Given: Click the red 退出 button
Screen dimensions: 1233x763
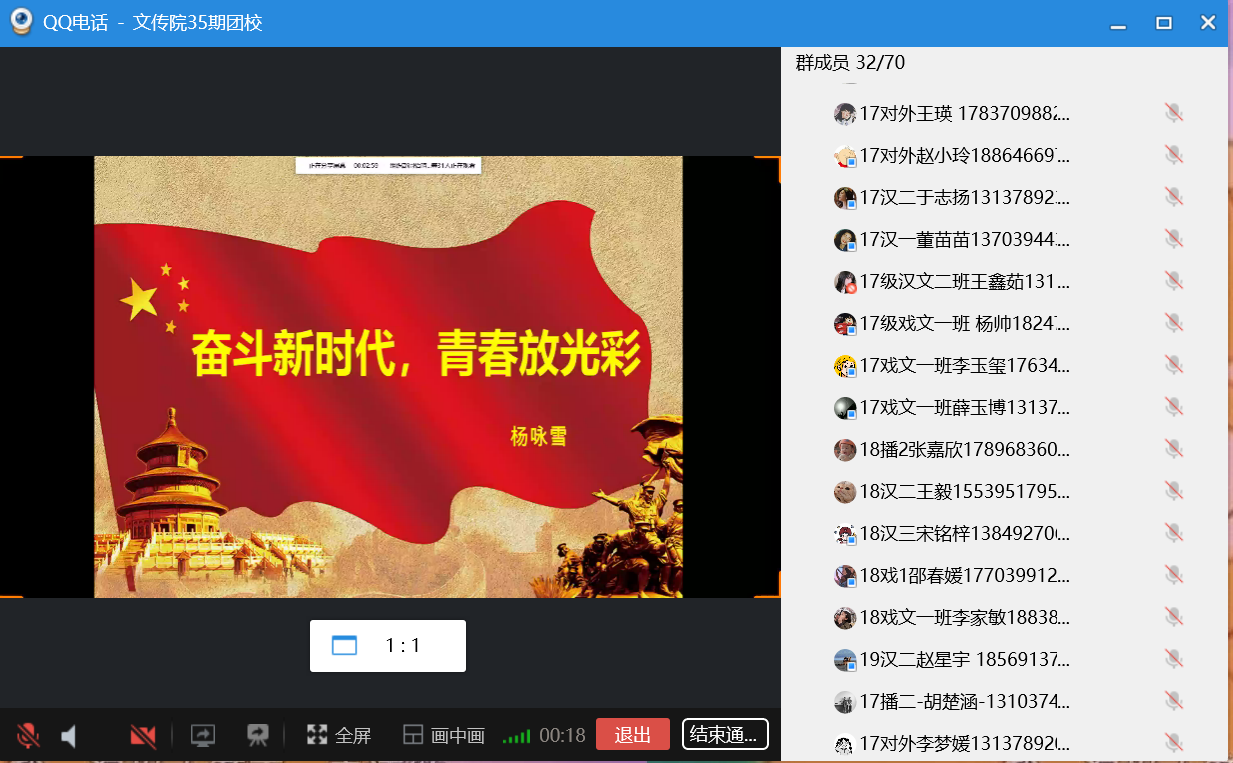Looking at the screenshot, I should click(632, 735).
